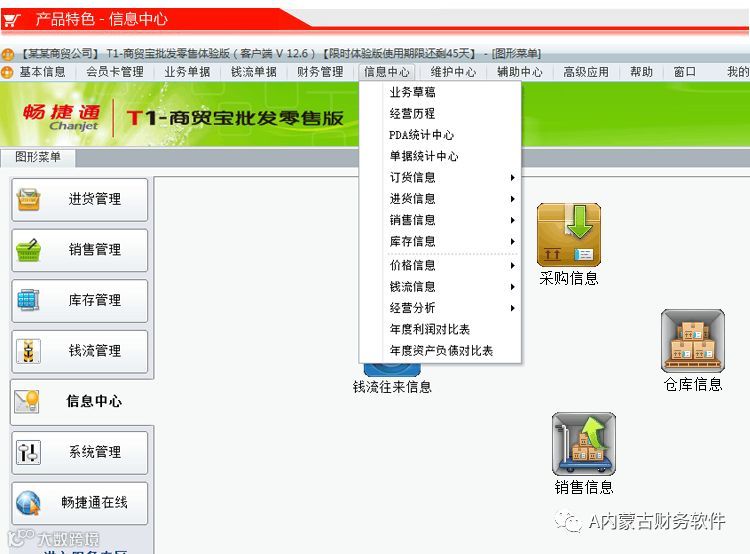Click the shopping cart icon in the red banner
Viewport: 750px width, 554px height.
12,20
